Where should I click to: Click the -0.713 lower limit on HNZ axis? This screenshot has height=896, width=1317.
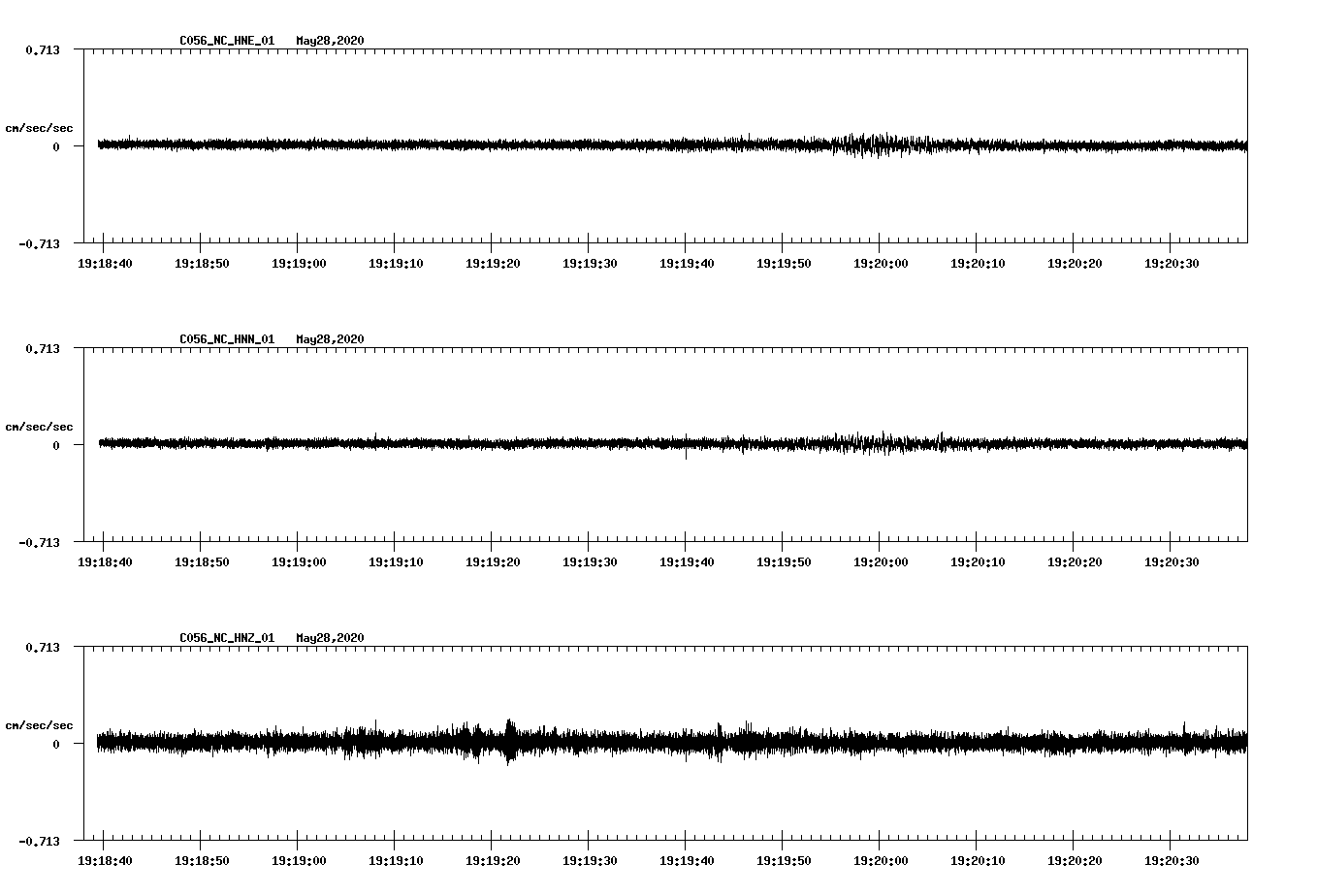coord(39,841)
